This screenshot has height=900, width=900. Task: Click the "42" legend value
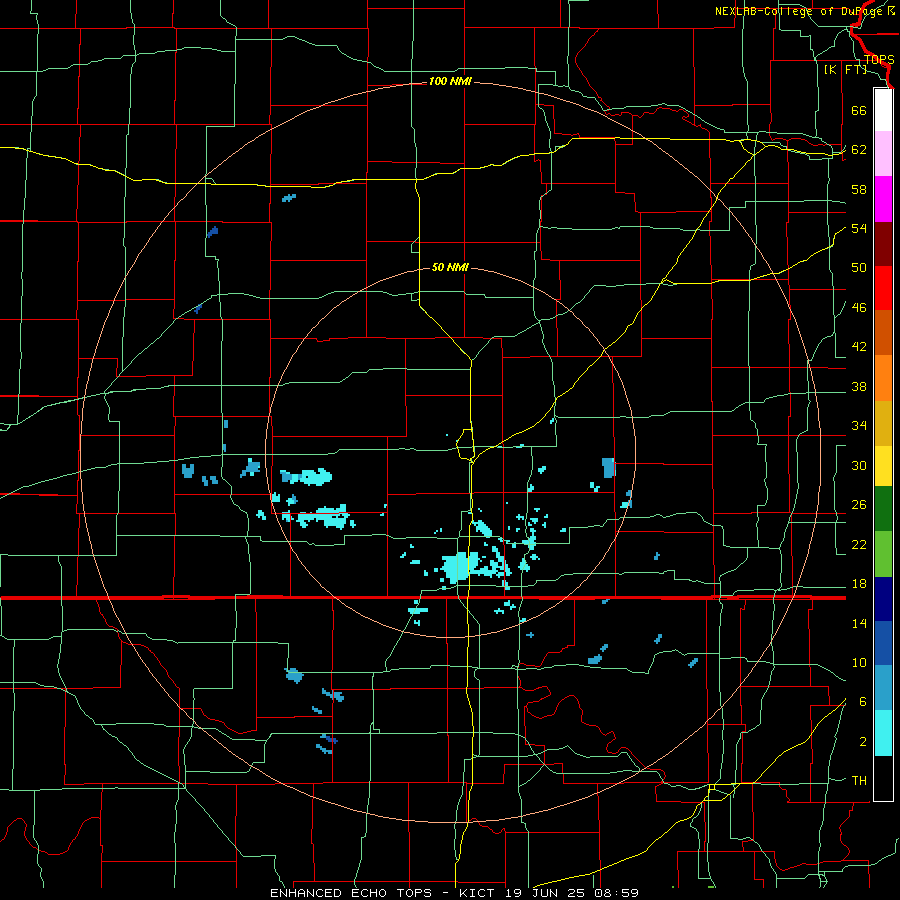[859, 347]
